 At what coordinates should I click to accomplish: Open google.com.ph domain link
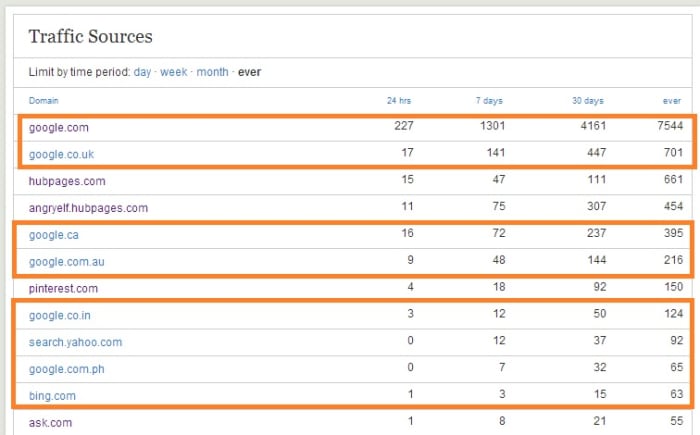67,369
